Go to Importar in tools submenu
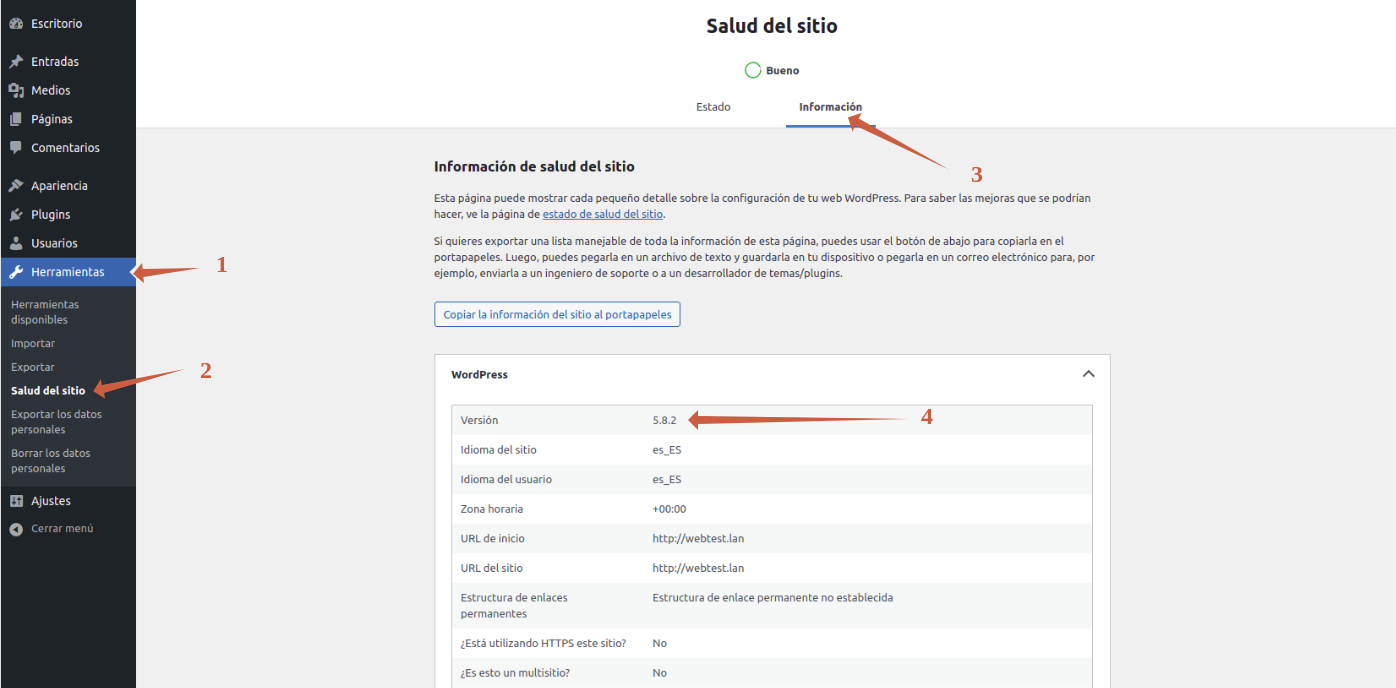1396x688 pixels. point(33,343)
